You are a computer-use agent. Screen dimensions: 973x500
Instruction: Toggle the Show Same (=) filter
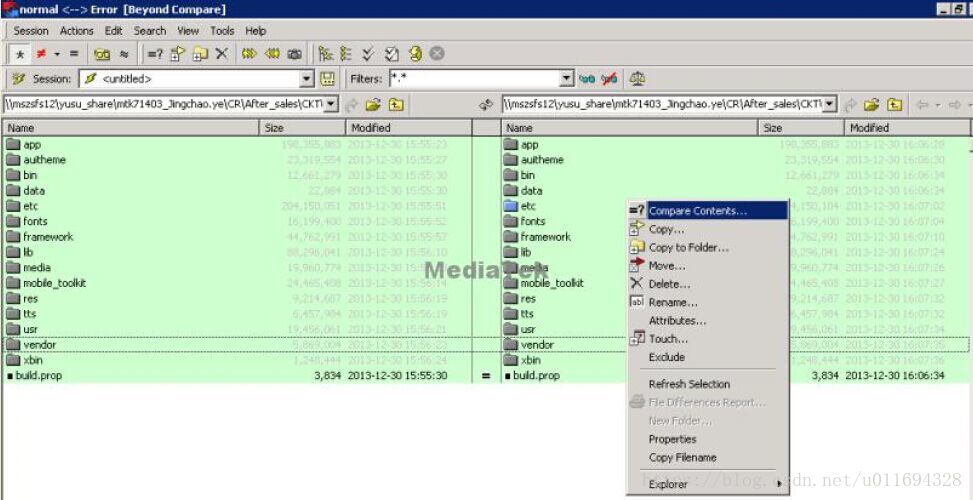click(x=74, y=55)
